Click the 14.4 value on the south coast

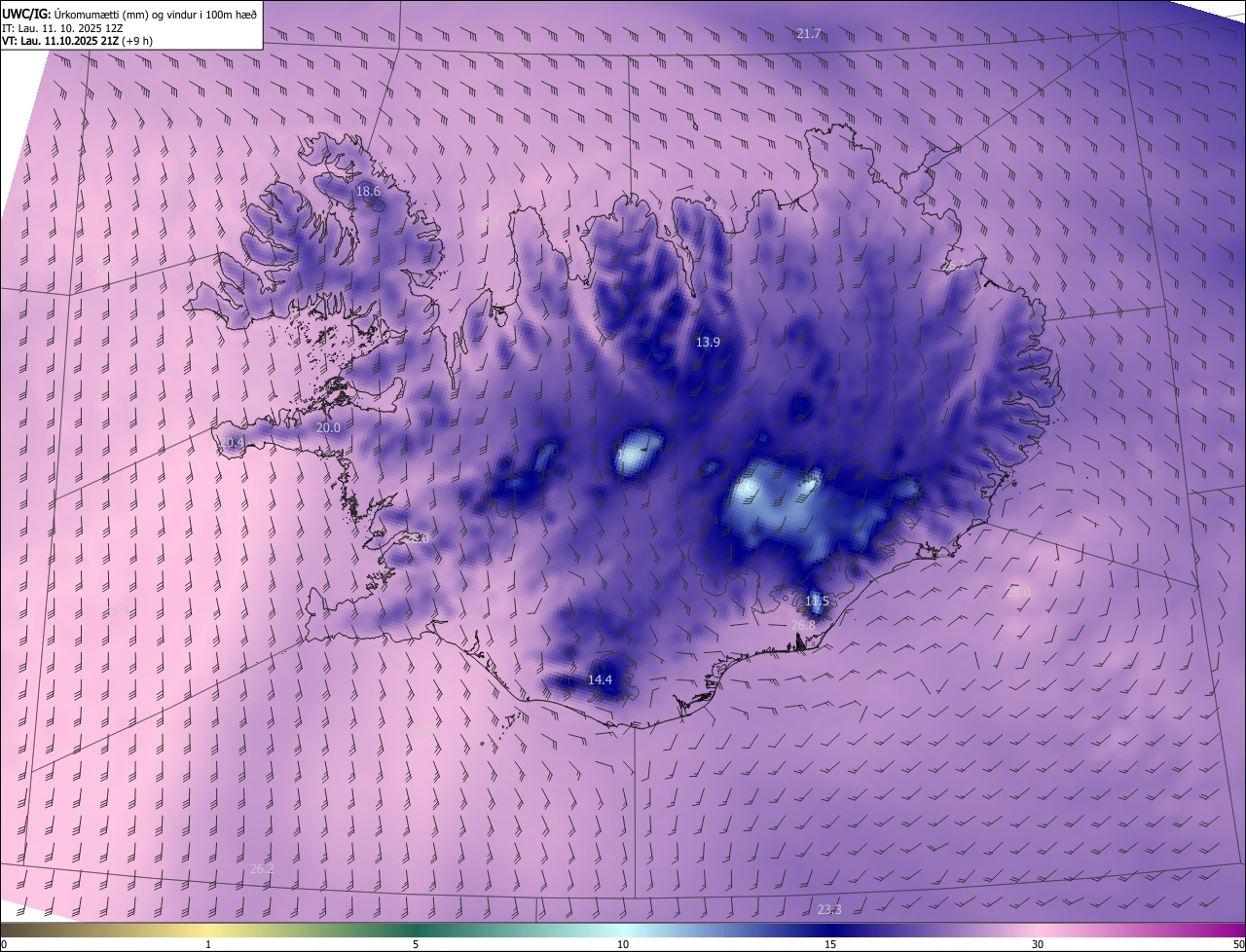(600, 680)
